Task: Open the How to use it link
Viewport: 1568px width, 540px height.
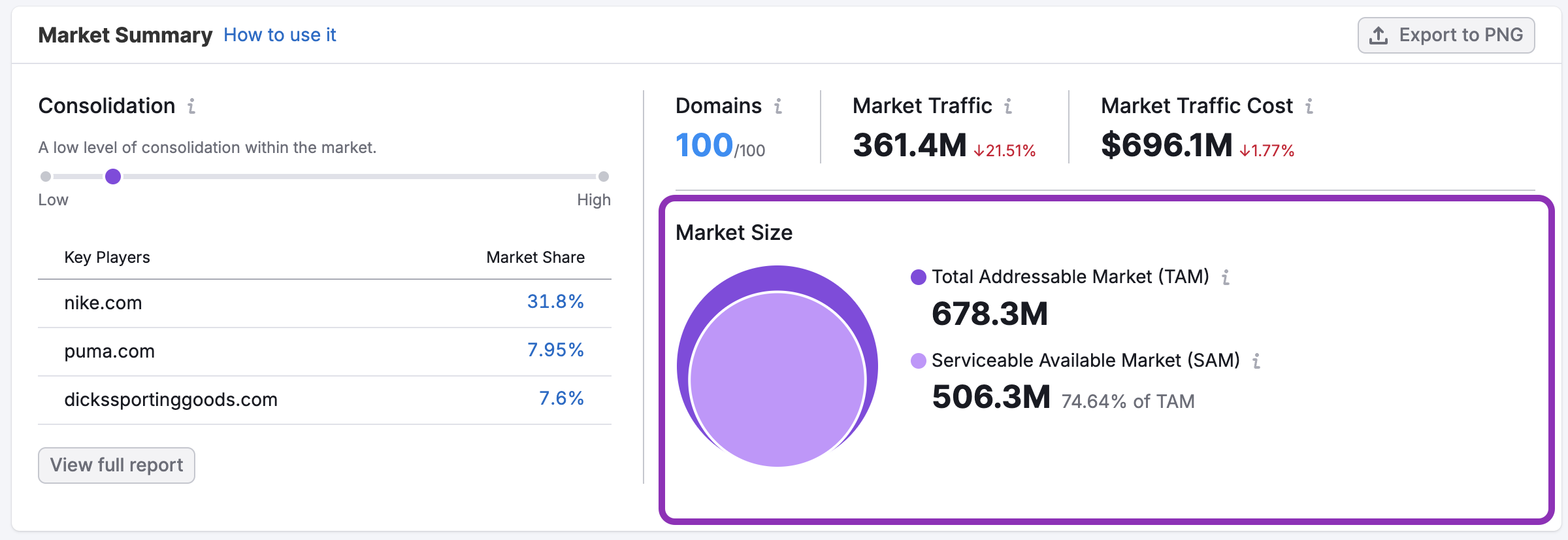Action: (x=280, y=35)
